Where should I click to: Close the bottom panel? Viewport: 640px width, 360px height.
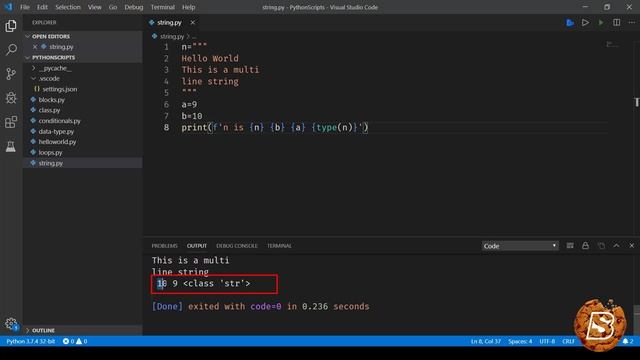tap(631, 245)
